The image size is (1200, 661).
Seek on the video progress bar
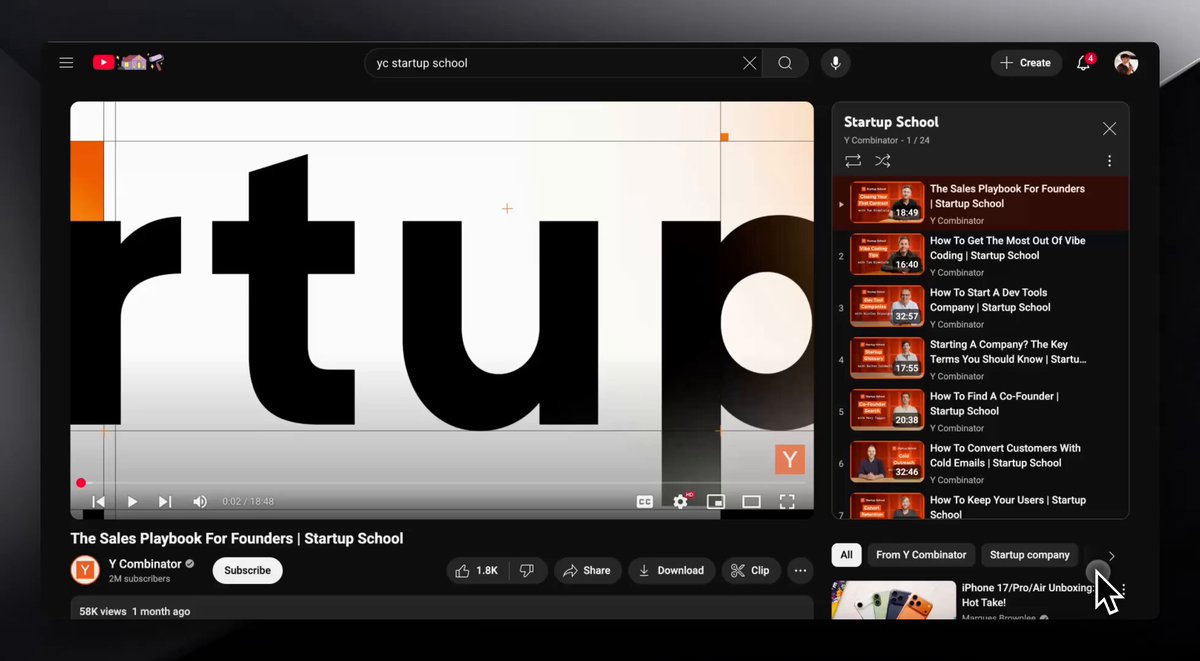[x=442, y=483]
